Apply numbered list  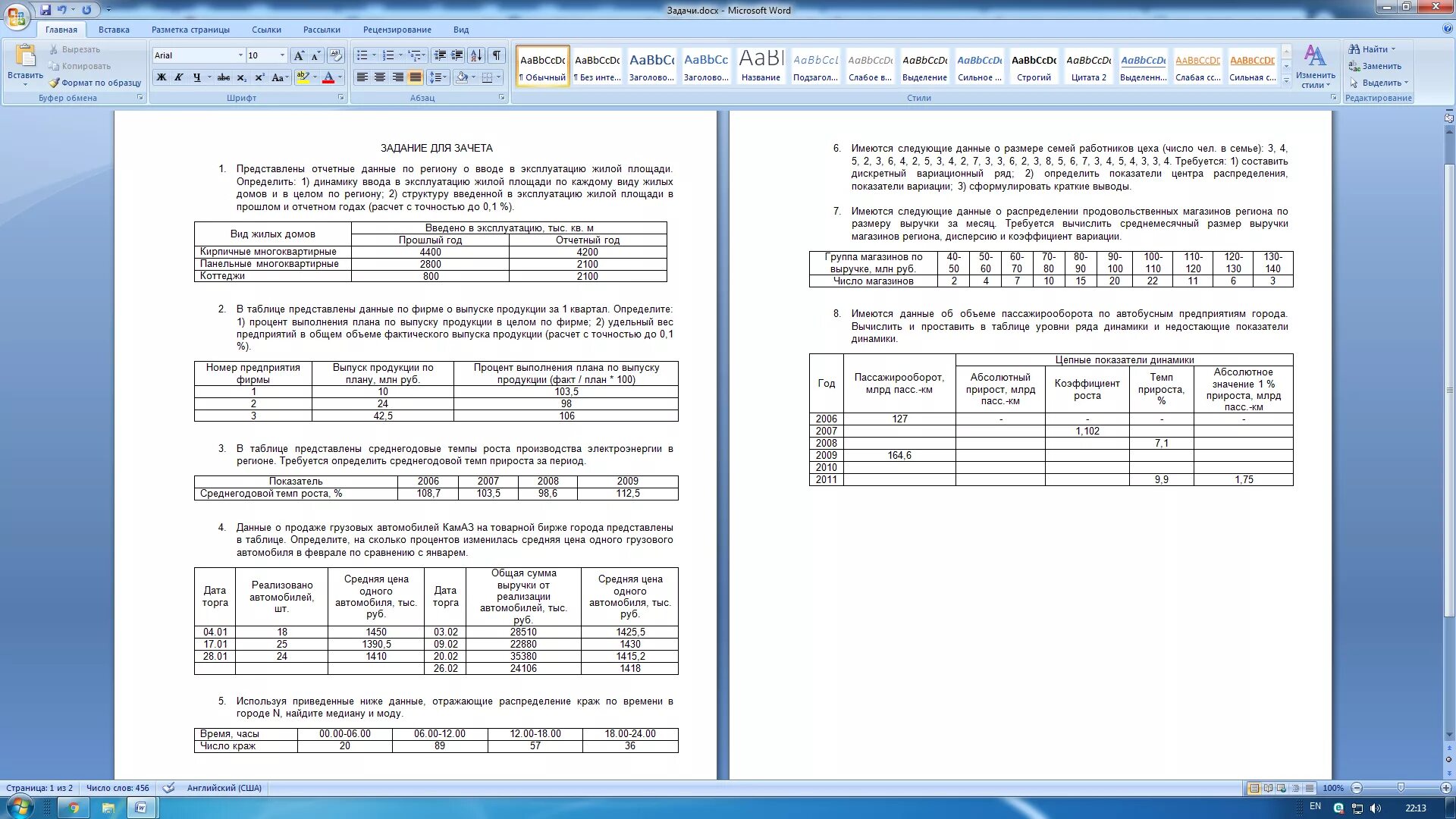click(388, 55)
